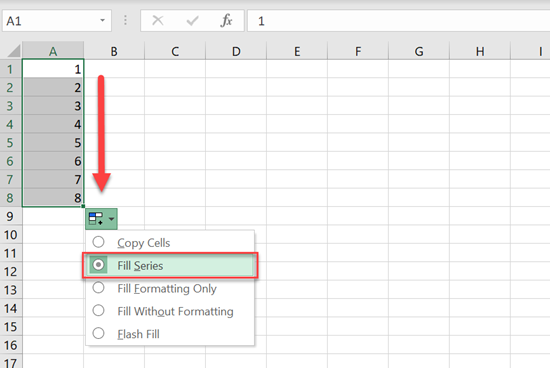Select row 9 header

11,216
